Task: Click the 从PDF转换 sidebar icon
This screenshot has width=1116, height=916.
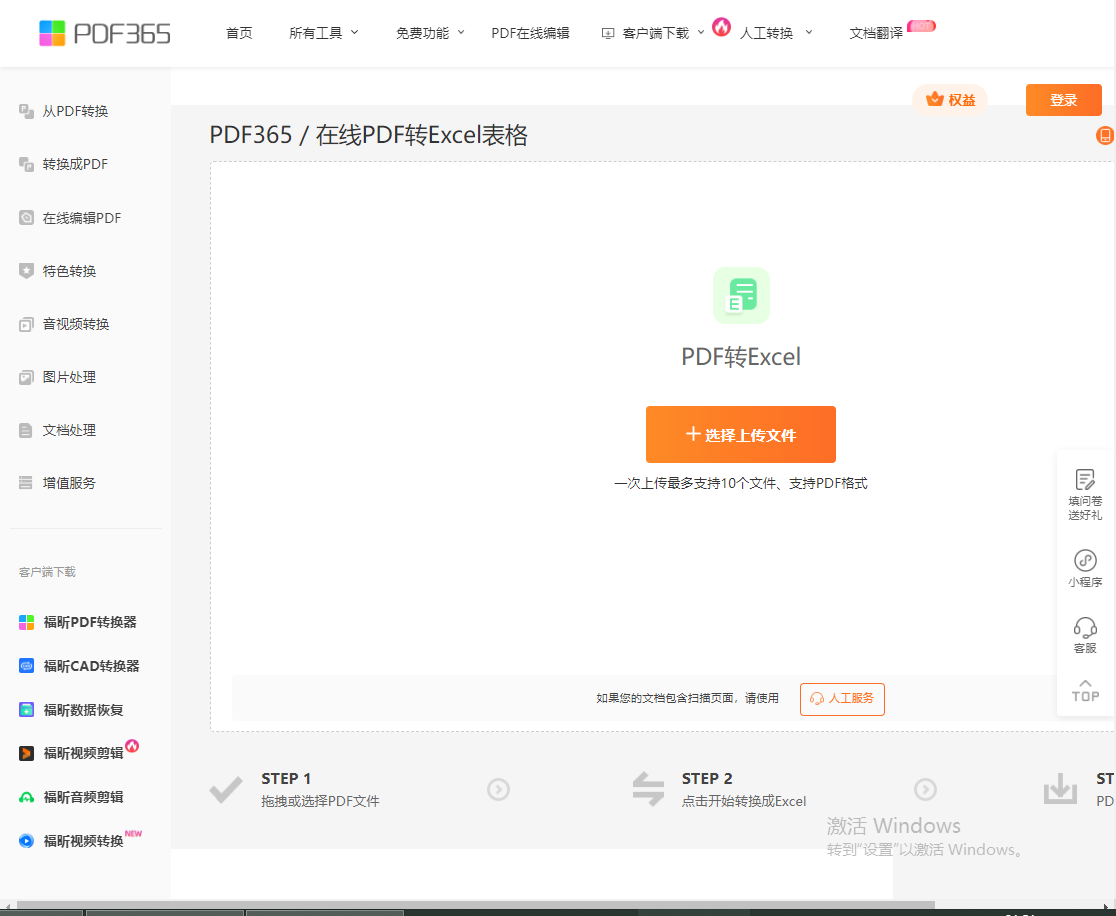Action: (26, 111)
